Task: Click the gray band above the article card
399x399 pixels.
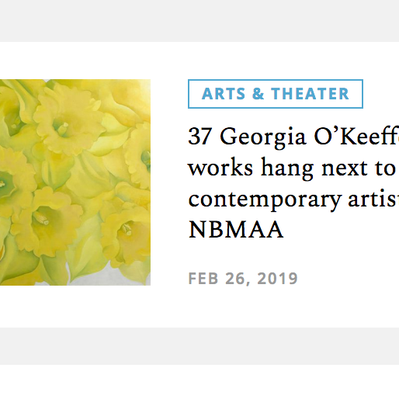Action: click(x=199, y=21)
